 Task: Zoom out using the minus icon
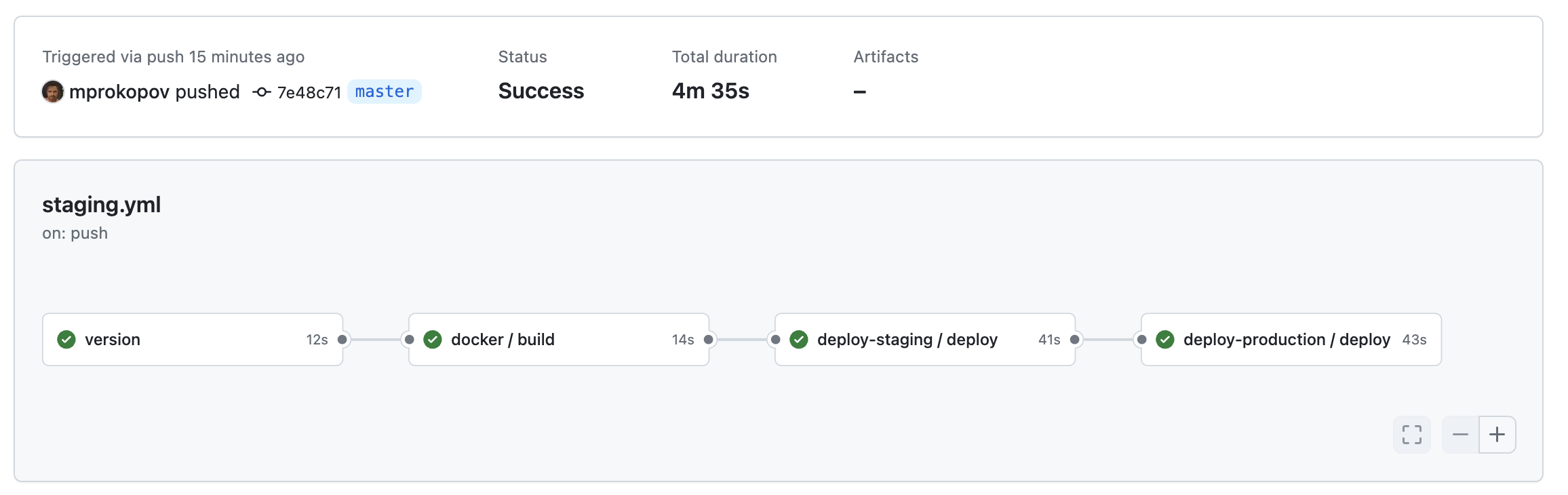coord(1460,434)
